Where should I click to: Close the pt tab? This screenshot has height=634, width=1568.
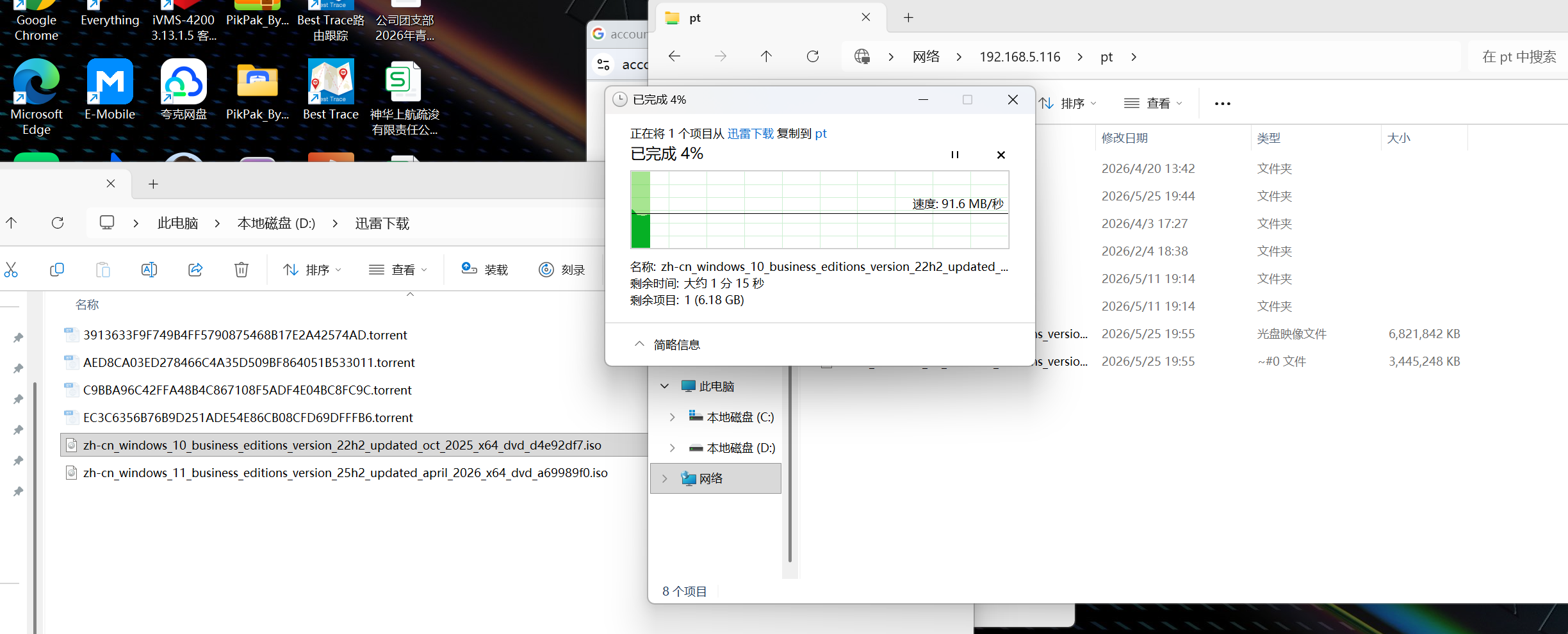click(x=866, y=17)
